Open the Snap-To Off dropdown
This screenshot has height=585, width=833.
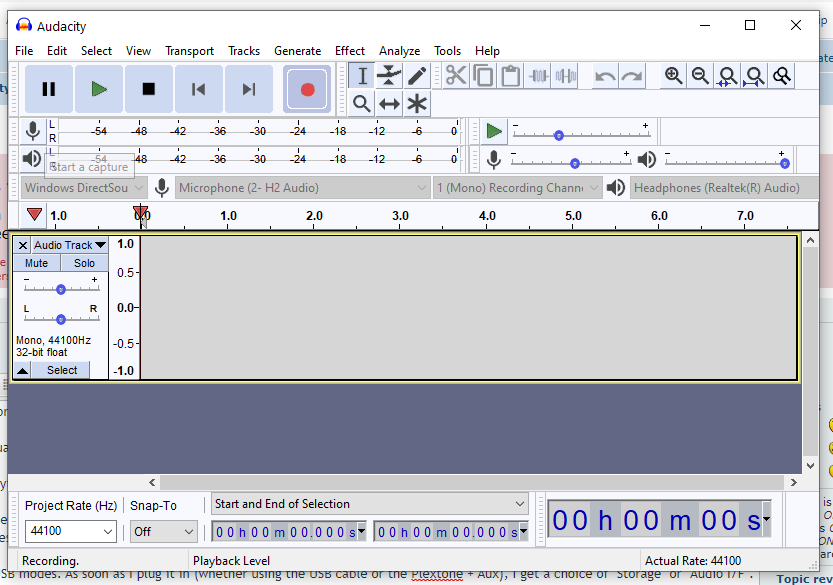(x=164, y=531)
